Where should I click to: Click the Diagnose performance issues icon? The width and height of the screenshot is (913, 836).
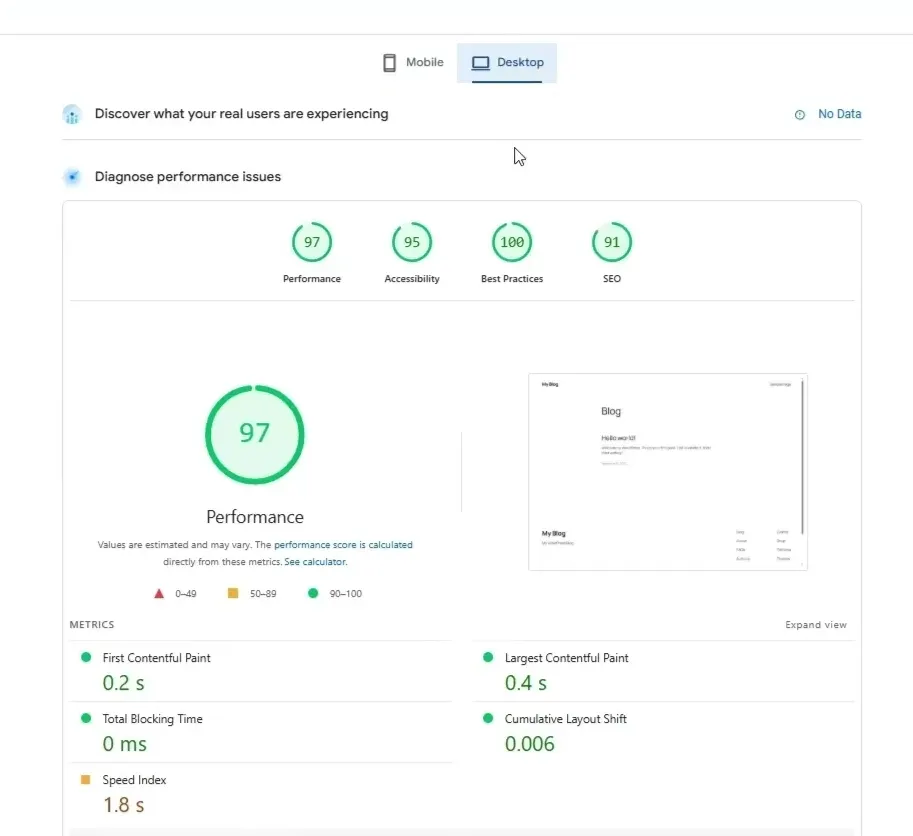coord(72,176)
